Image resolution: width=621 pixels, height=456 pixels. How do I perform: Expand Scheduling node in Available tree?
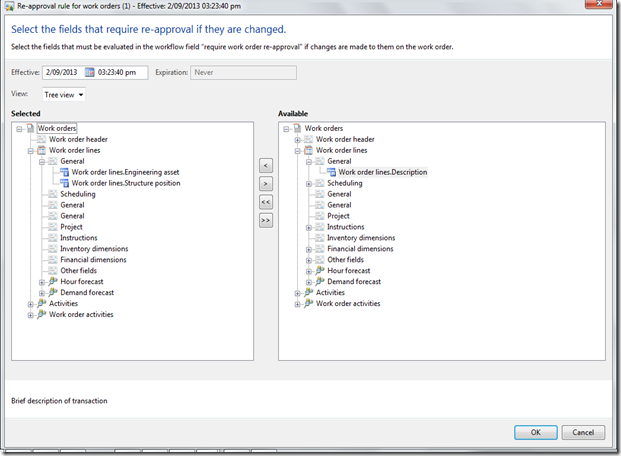pos(309,183)
